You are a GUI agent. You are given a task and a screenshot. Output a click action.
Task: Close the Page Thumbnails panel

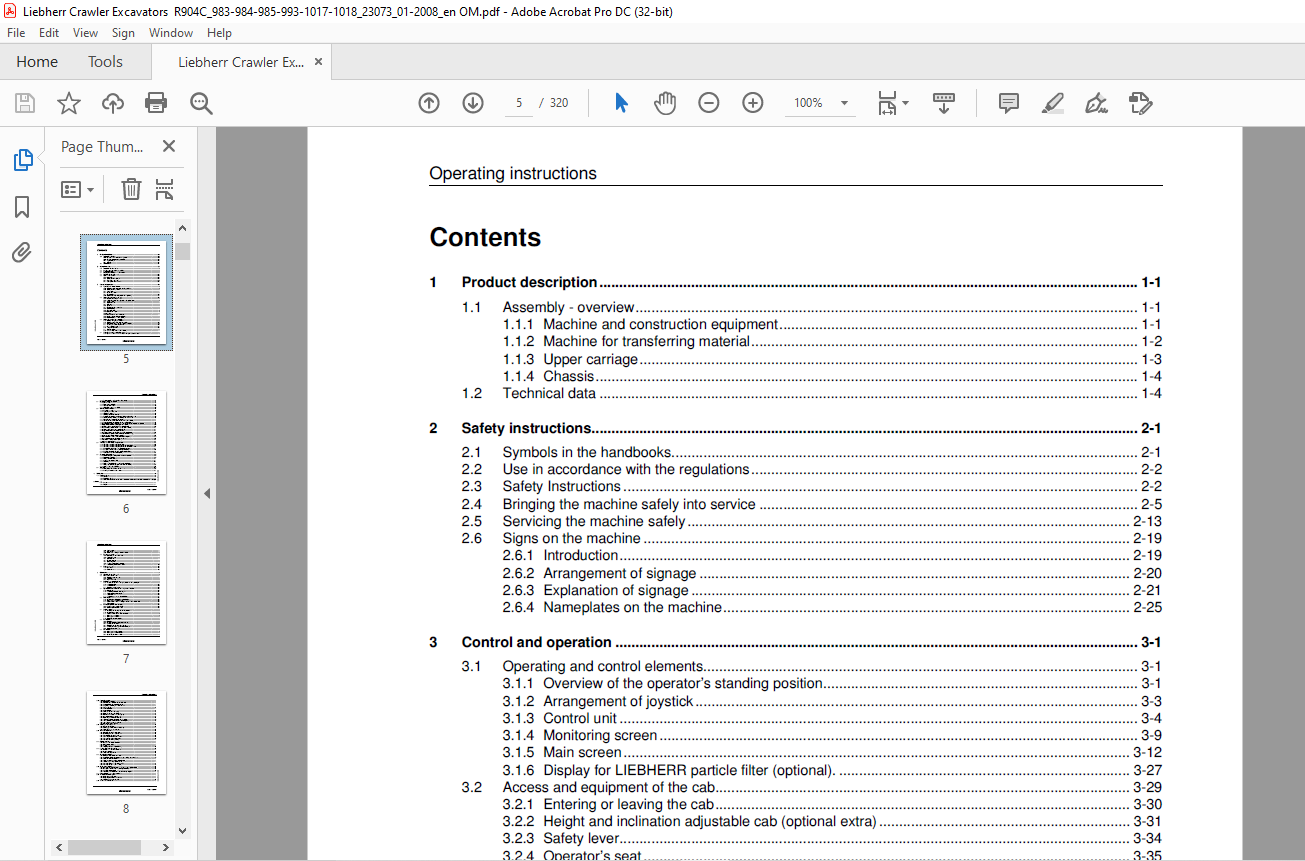click(x=169, y=146)
